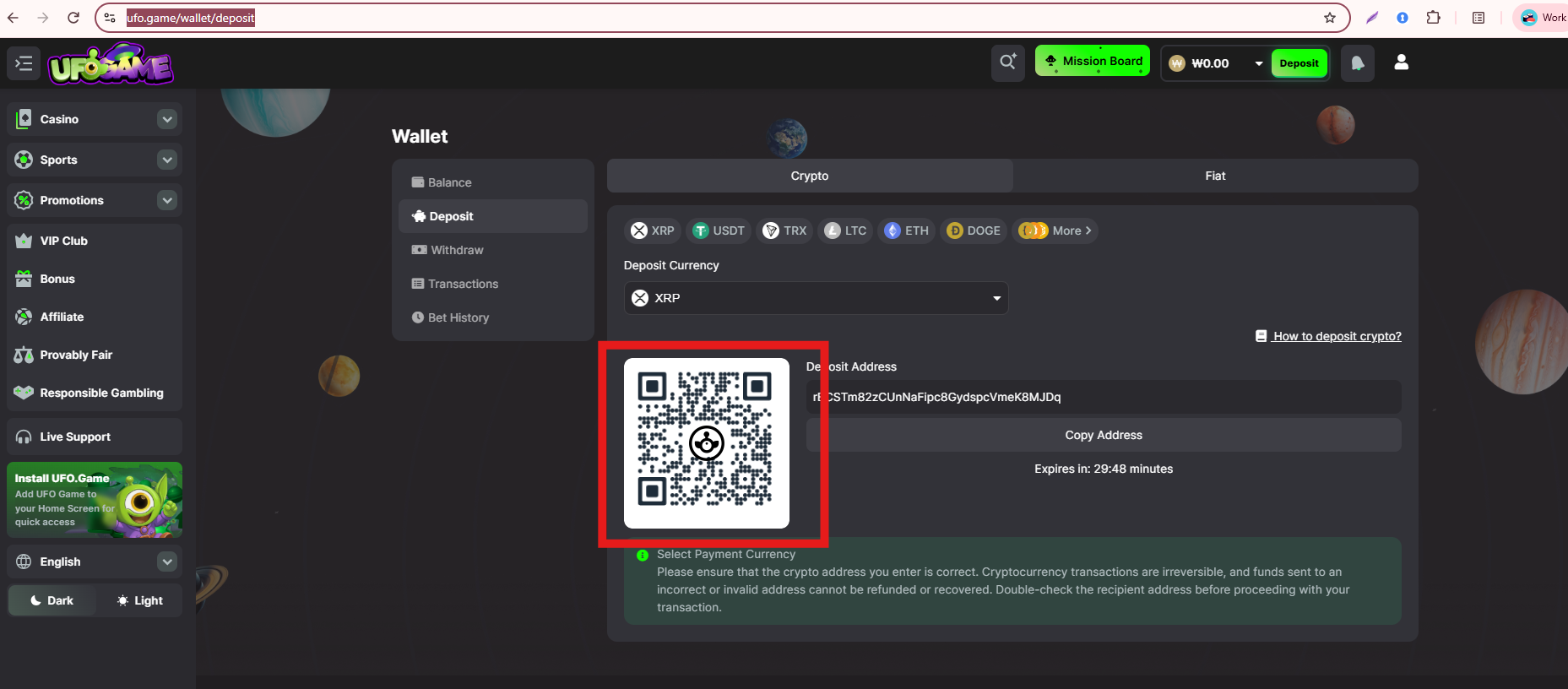Switch to Fiat tab

(1215, 176)
